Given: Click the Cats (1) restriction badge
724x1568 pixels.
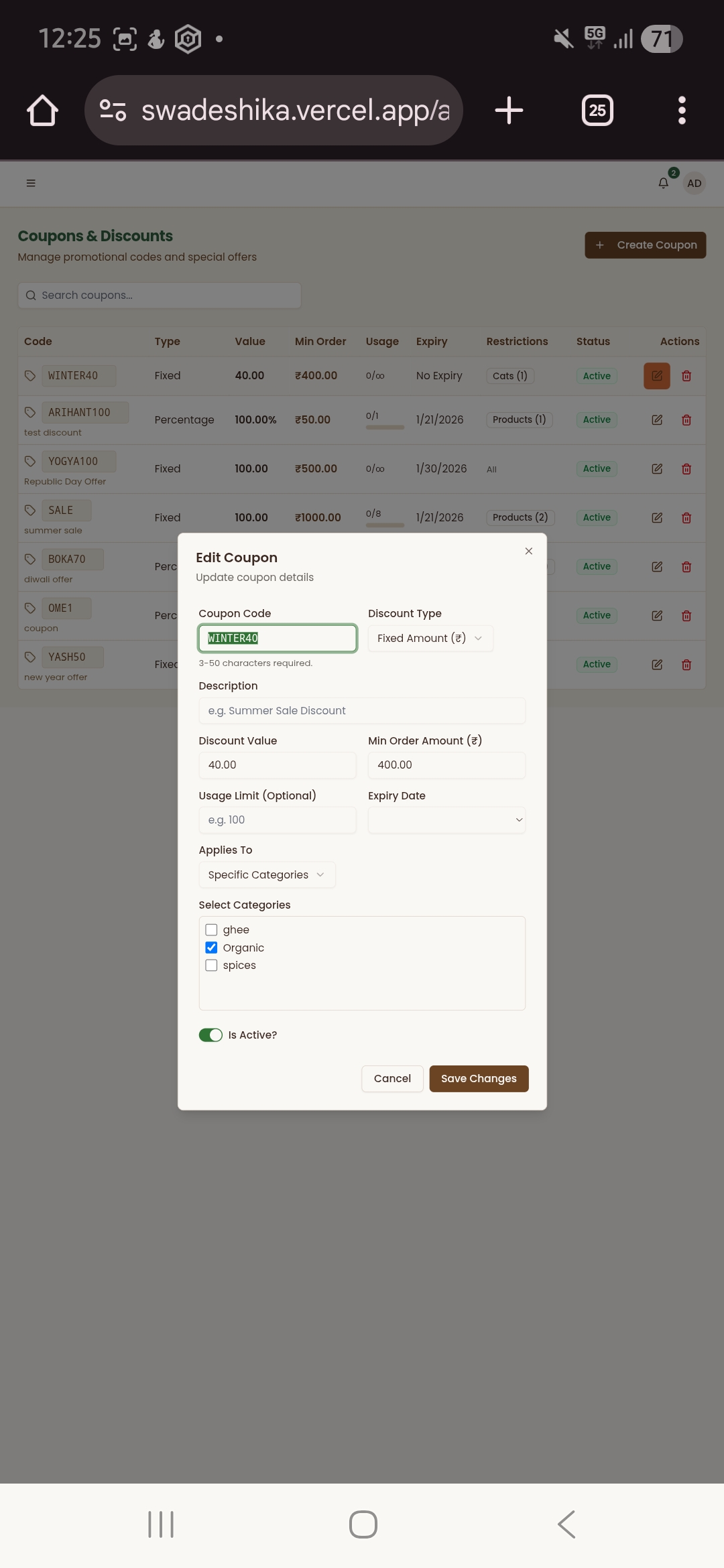Looking at the screenshot, I should click(510, 376).
